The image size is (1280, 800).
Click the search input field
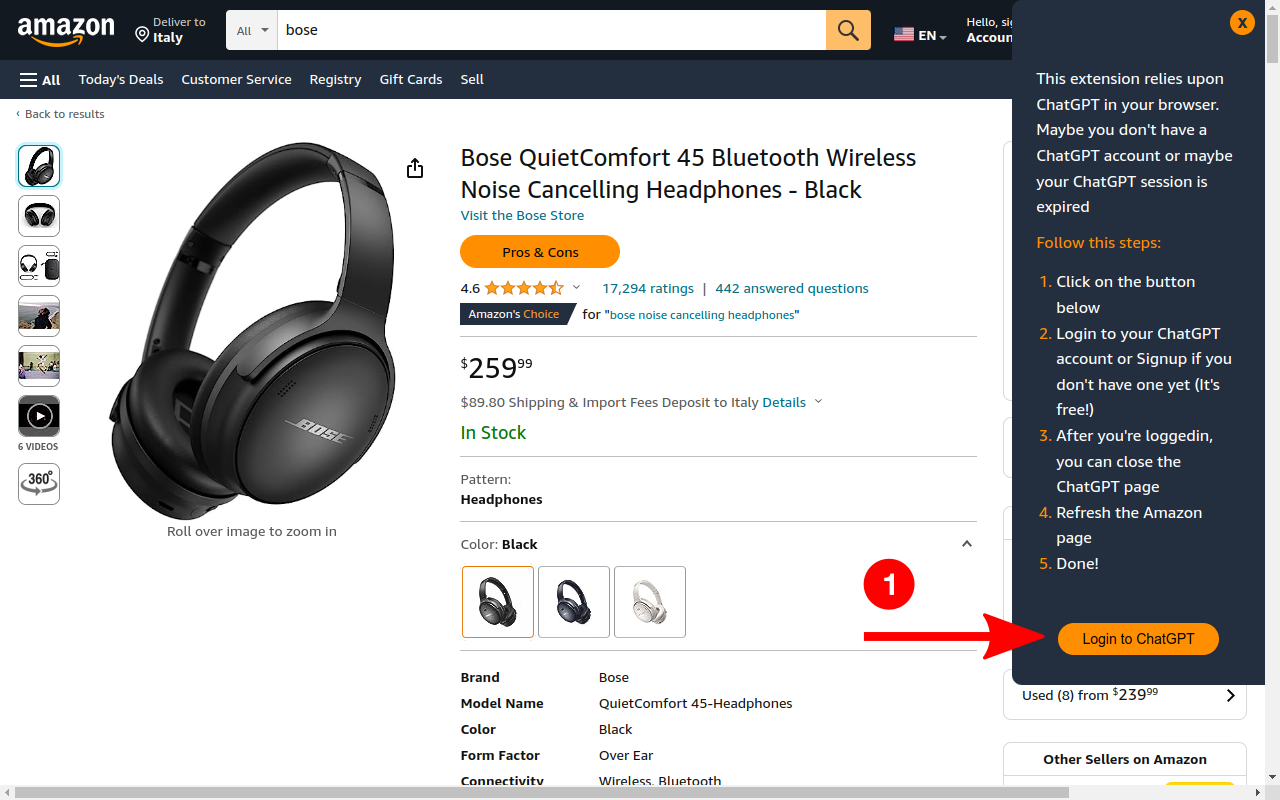550,30
